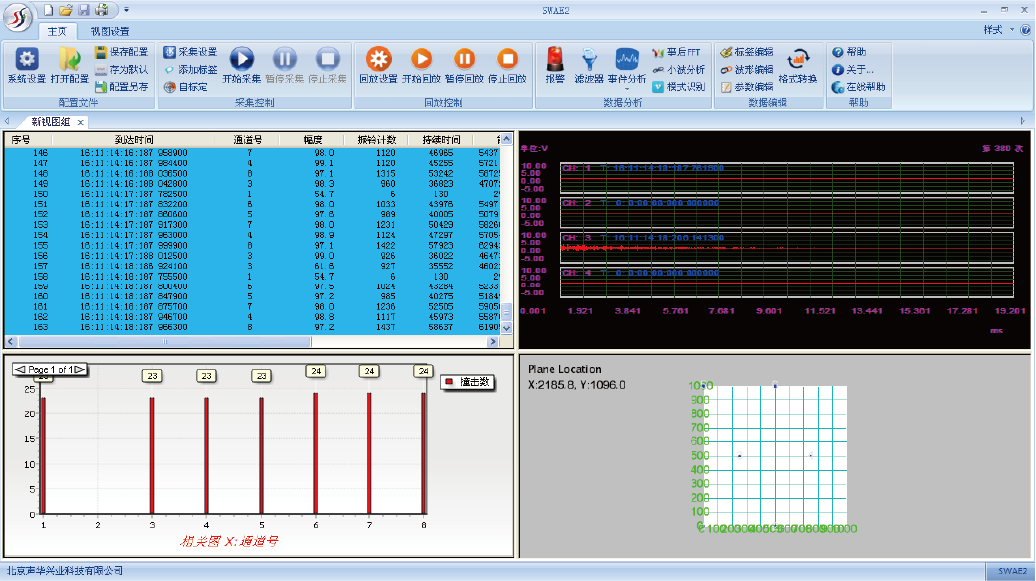This screenshot has height=581, width=1036.
Task: Expand the 样式 style dropdown
Action: point(998,30)
